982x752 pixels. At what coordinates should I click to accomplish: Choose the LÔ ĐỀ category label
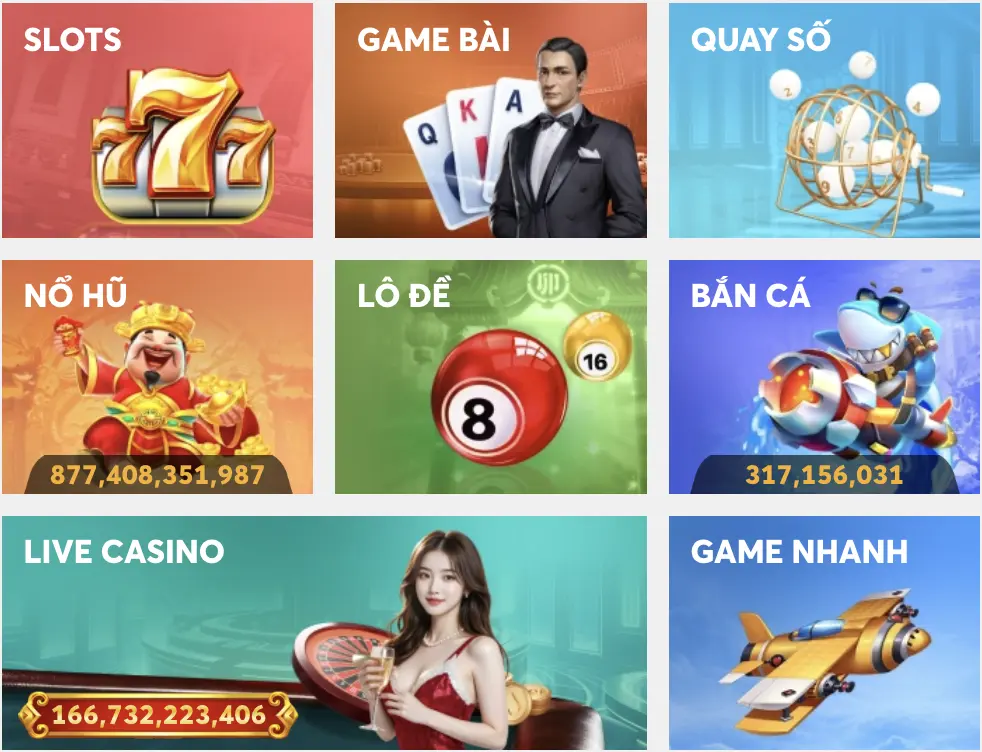[x=404, y=294]
